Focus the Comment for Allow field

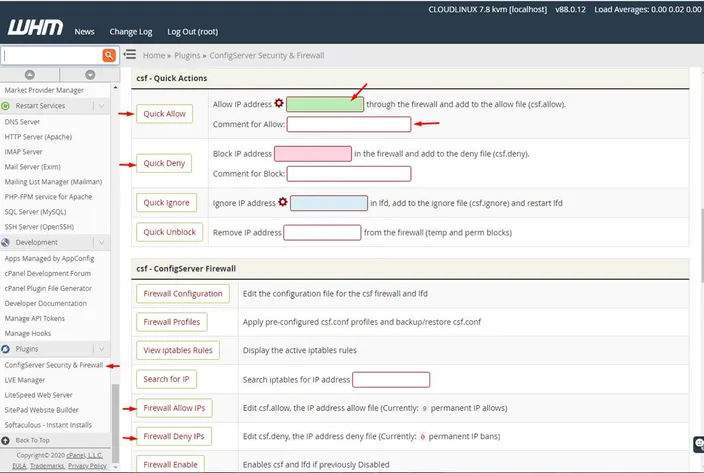[349, 124]
